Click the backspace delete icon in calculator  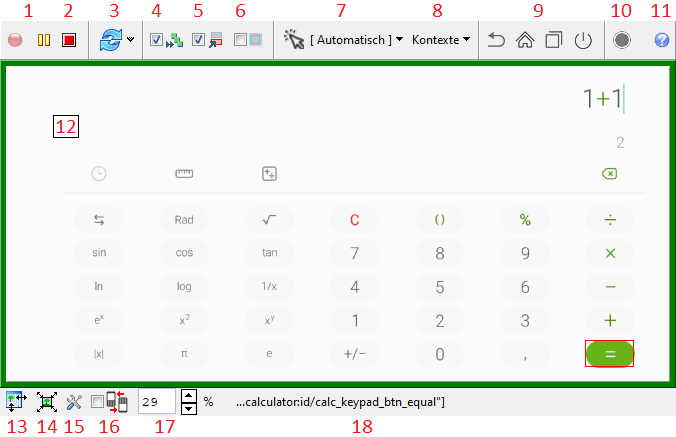[609, 174]
